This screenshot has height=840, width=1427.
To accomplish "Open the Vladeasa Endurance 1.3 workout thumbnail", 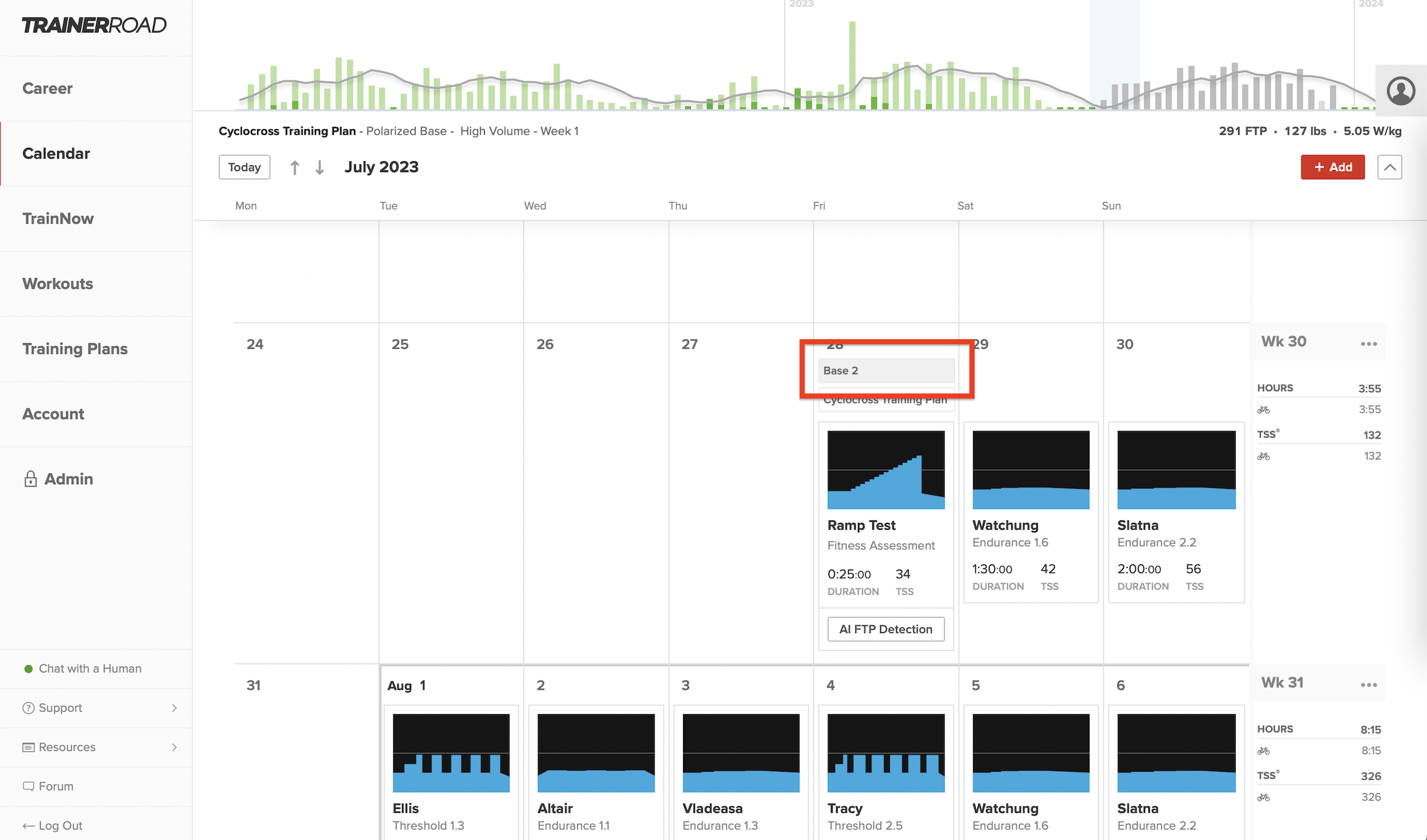I will [x=741, y=753].
